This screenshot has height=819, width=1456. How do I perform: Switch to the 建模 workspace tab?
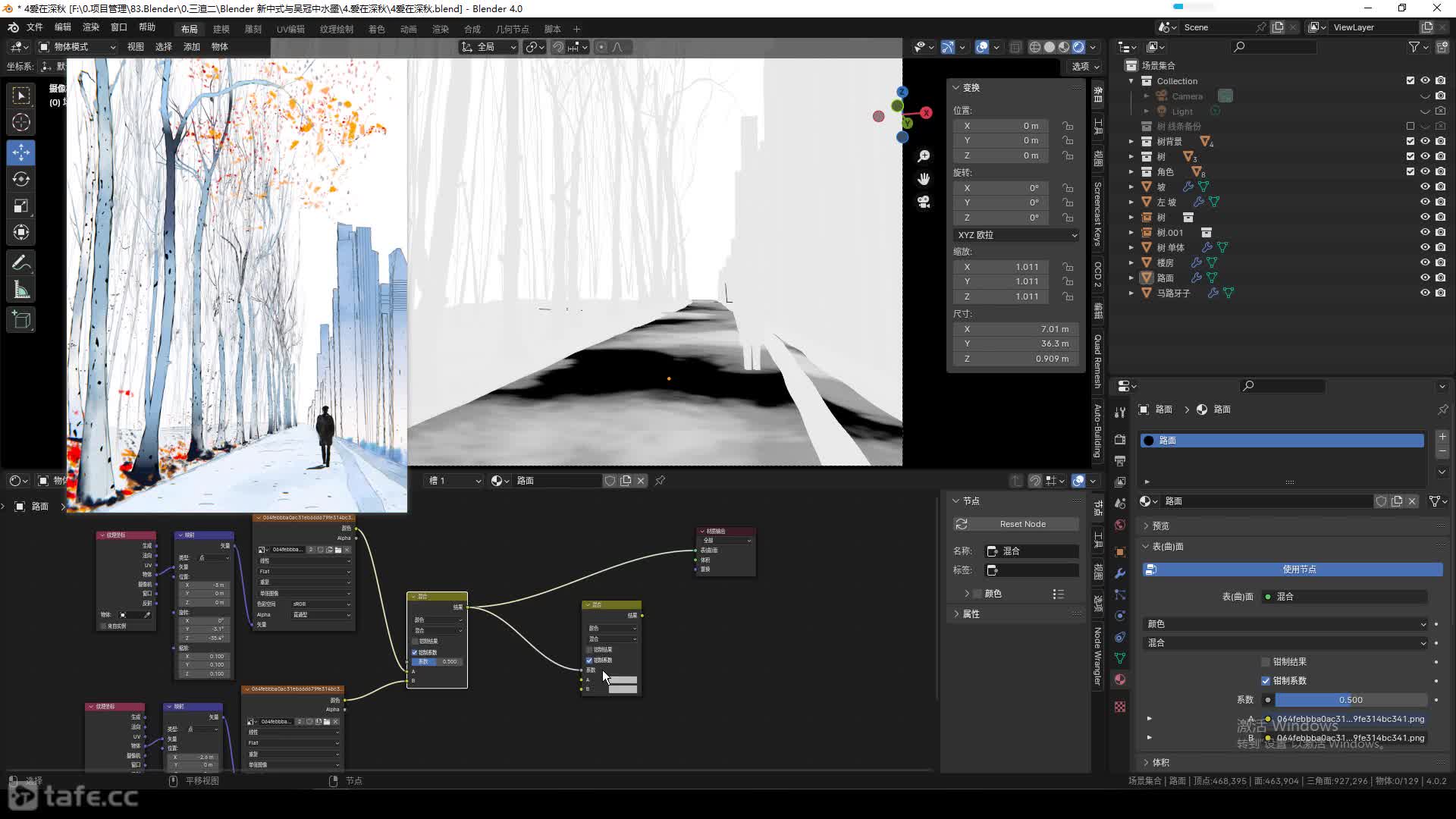coord(221,29)
